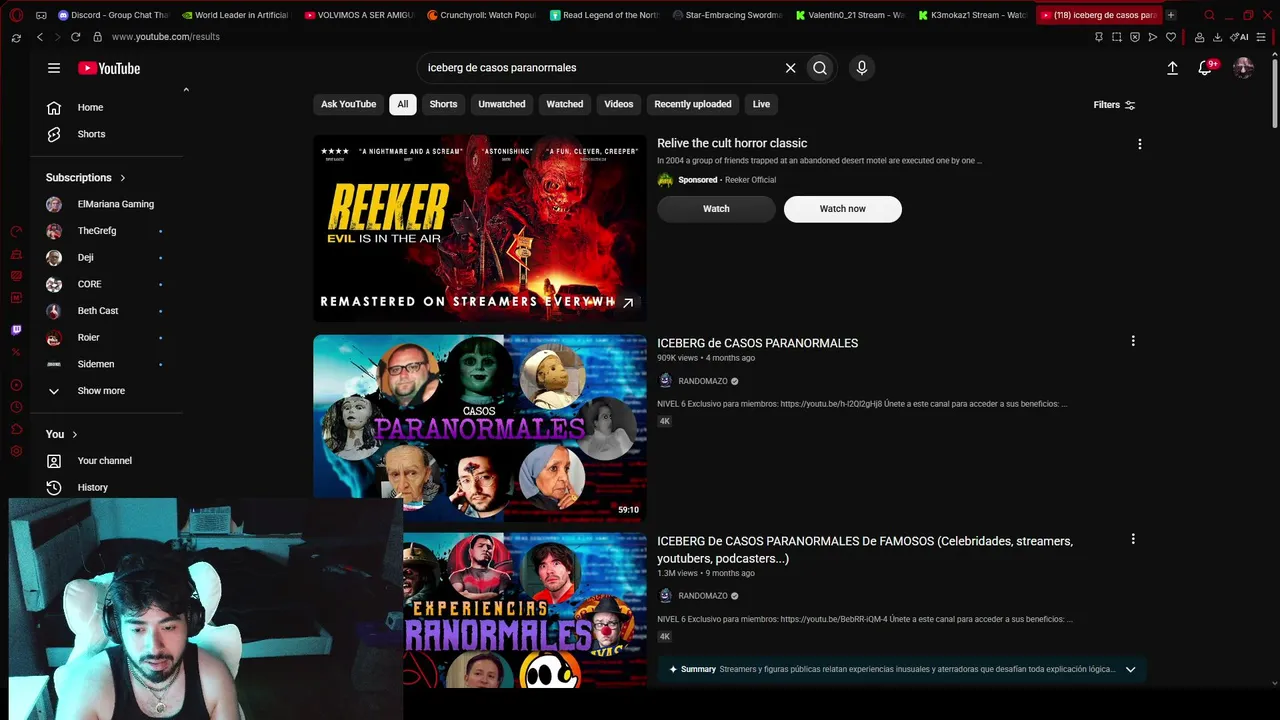
Task: Open the YouTube hamburger guide menu
Action: [54, 68]
